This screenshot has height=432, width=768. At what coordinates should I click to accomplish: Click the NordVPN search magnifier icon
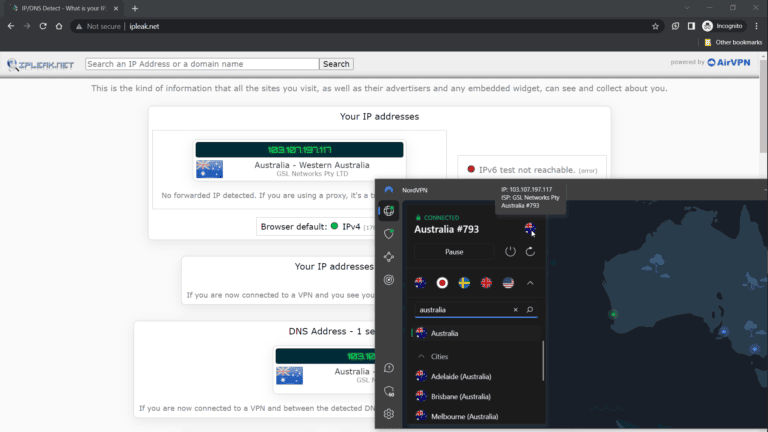530,310
